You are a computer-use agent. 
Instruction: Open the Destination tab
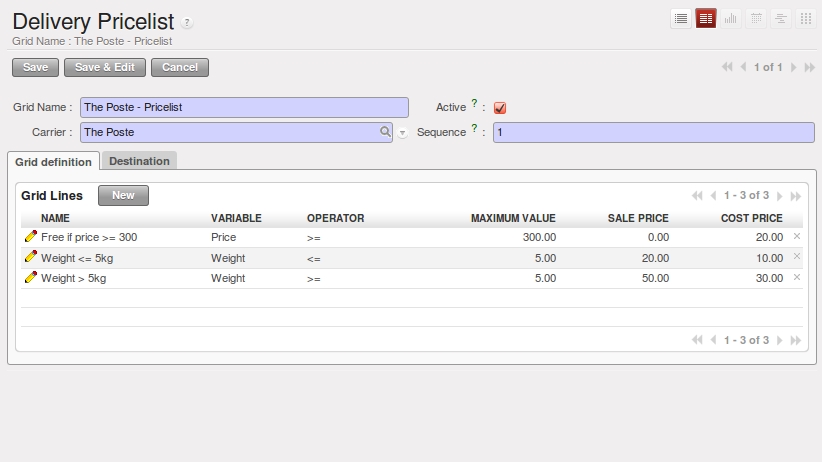(139, 161)
